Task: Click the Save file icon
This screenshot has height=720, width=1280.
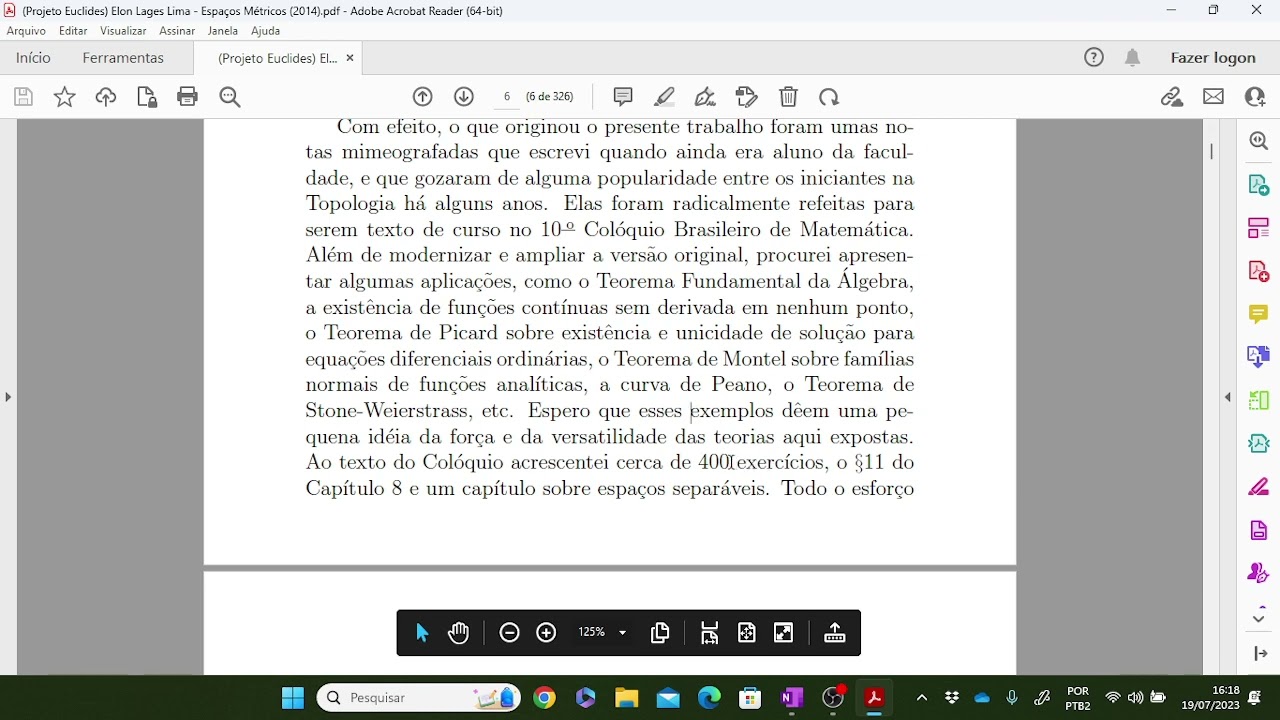Action: pyautogui.click(x=23, y=97)
